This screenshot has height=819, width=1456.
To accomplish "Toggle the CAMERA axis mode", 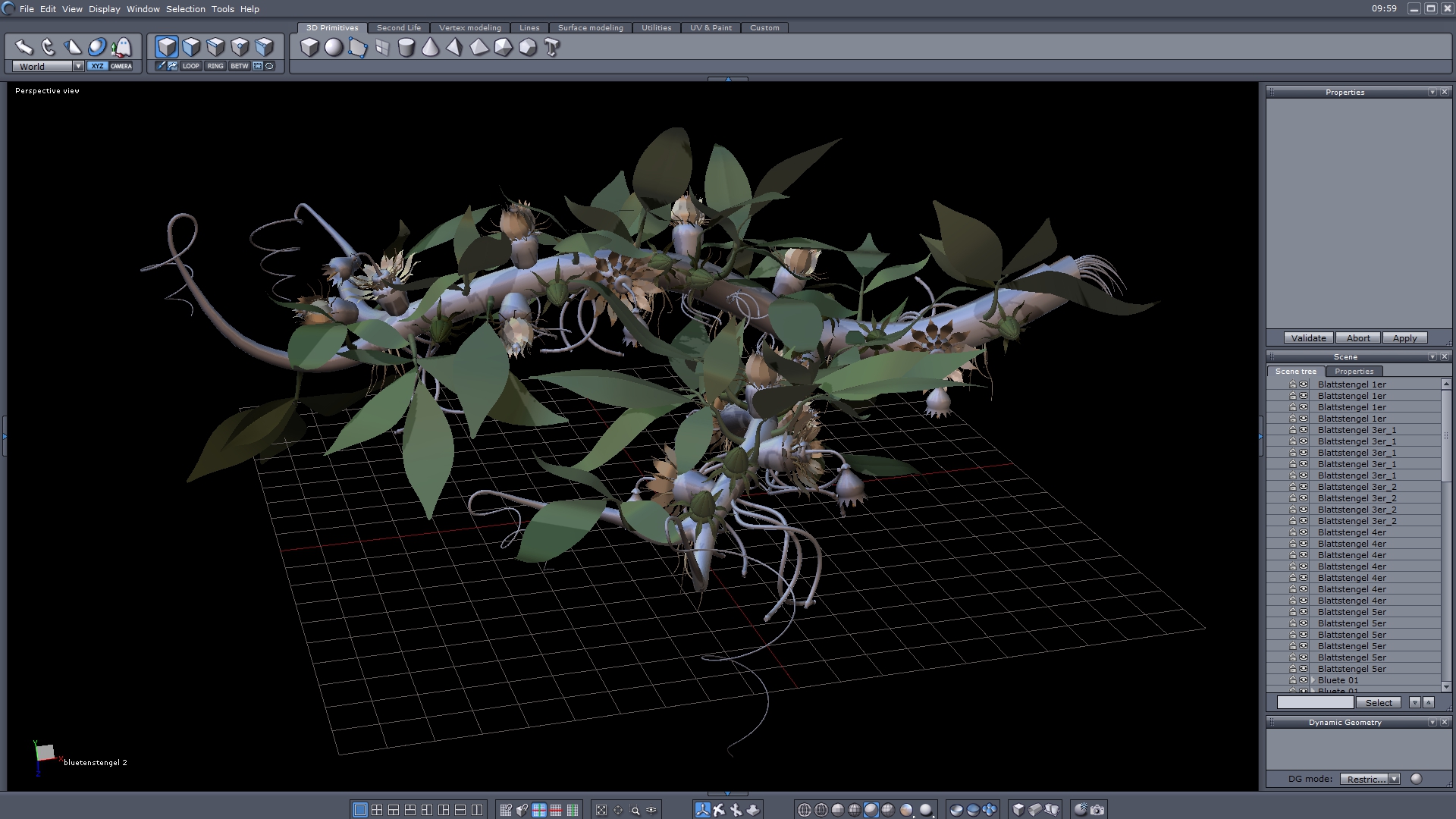I will pyautogui.click(x=121, y=66).
